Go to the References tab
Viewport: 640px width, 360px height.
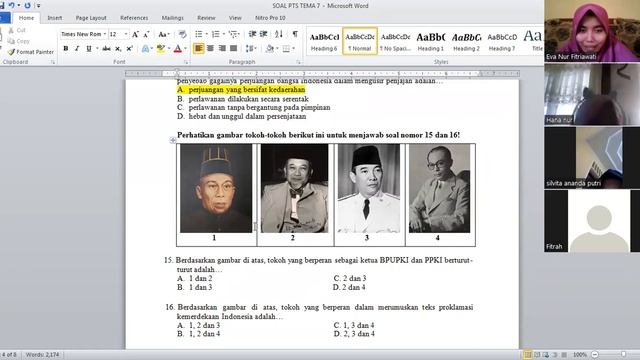click(134, 18)
